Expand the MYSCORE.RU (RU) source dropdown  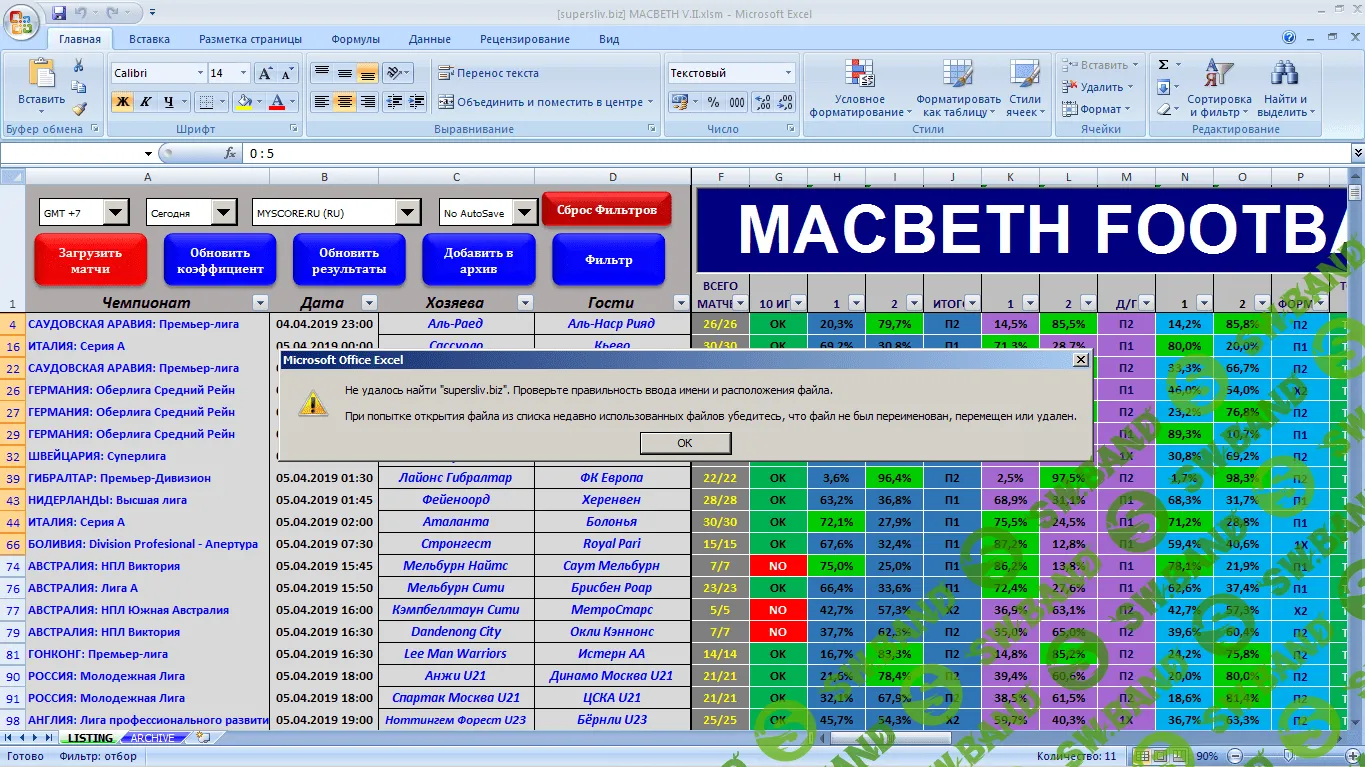pos(407,212)
